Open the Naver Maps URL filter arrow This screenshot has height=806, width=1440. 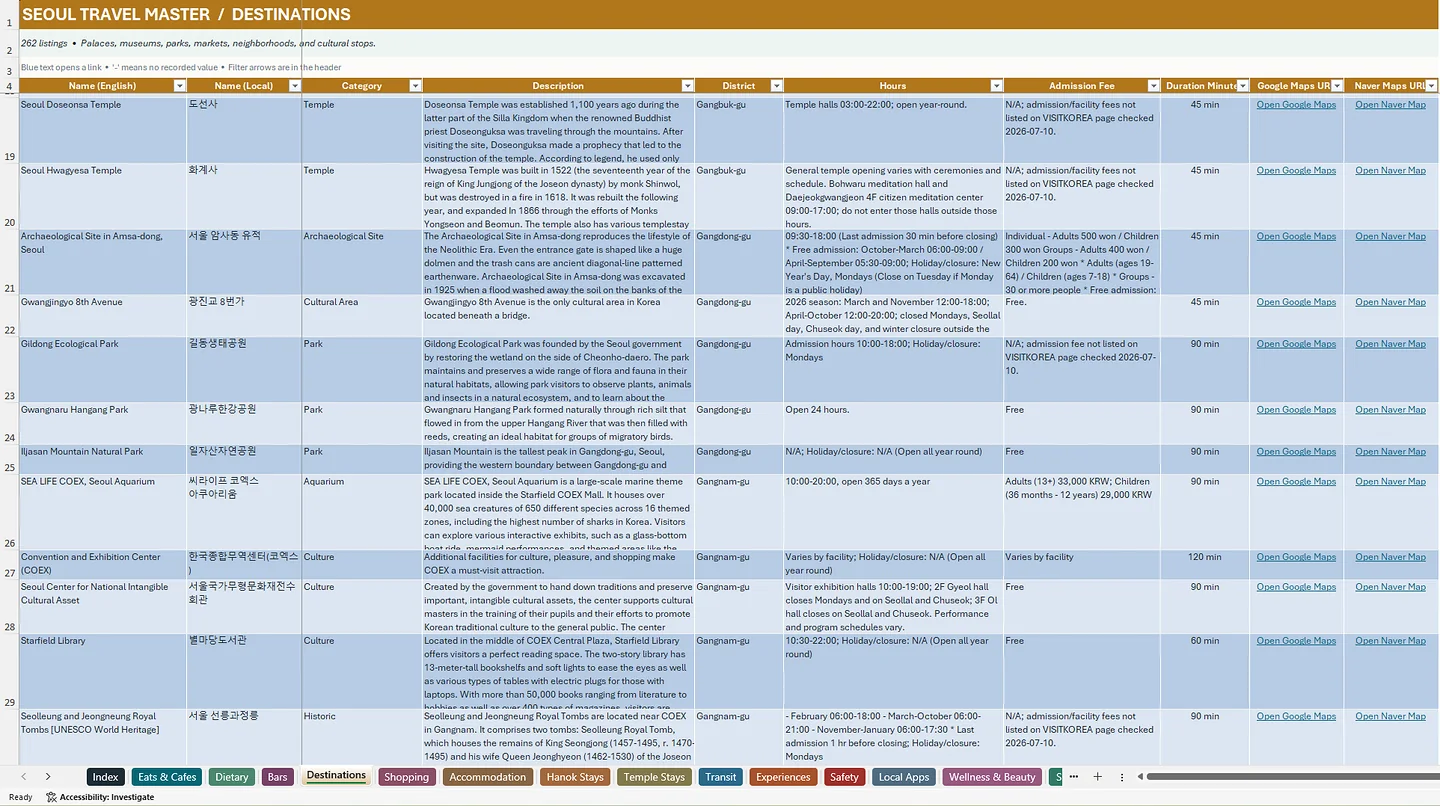pyautogui.click(x=1431, y=86)
